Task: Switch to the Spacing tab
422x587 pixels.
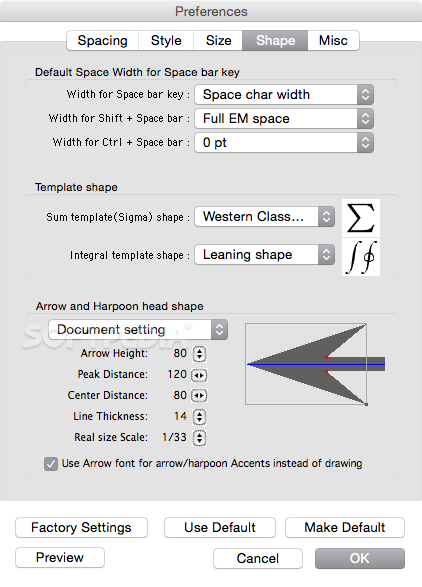Action: coord(103,40)
